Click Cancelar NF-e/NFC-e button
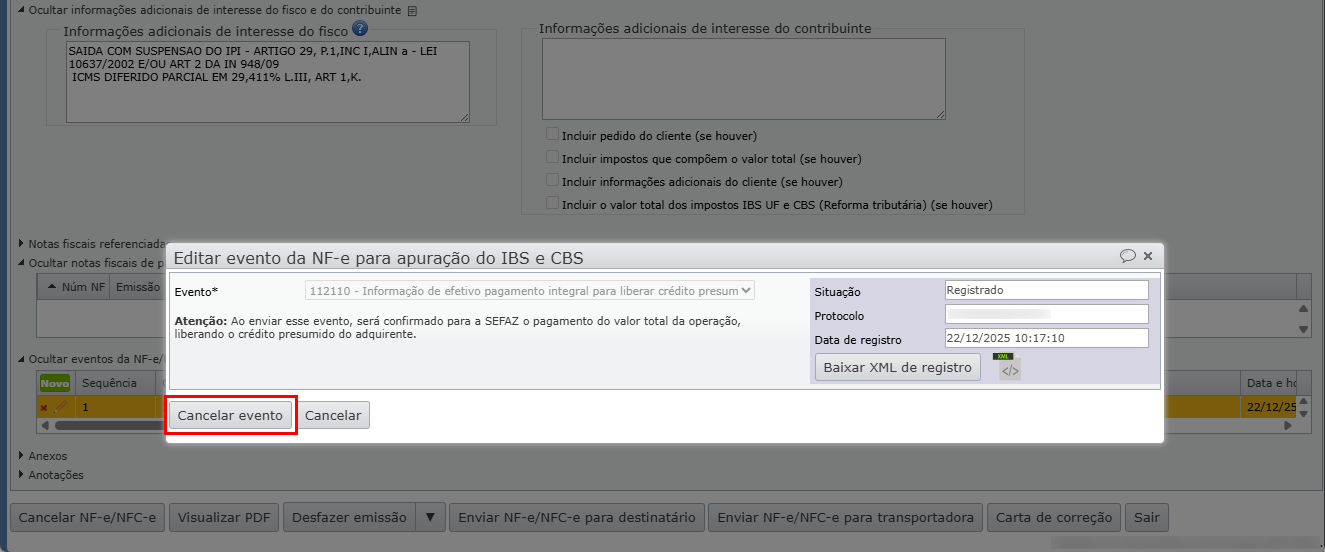The height and width of the screenshot is (552, 1325). tap(88, 517)
